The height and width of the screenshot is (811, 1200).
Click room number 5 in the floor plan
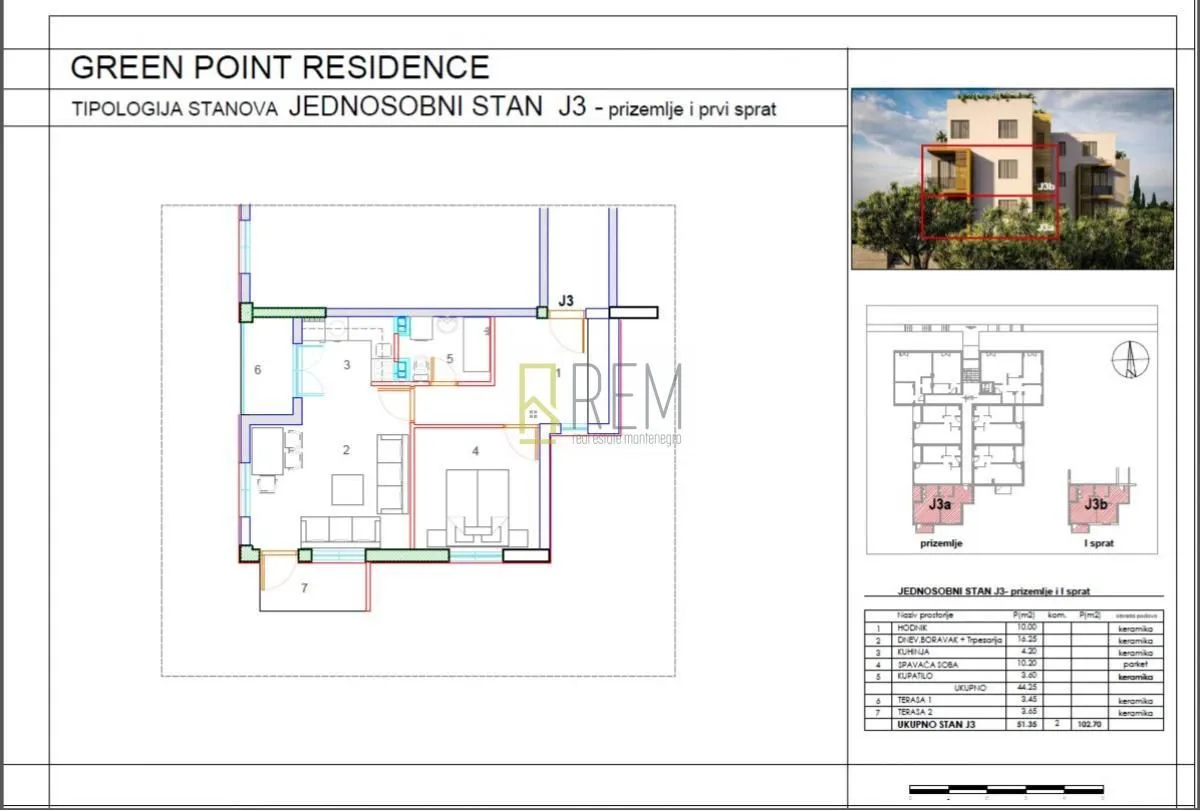[450, 358]
